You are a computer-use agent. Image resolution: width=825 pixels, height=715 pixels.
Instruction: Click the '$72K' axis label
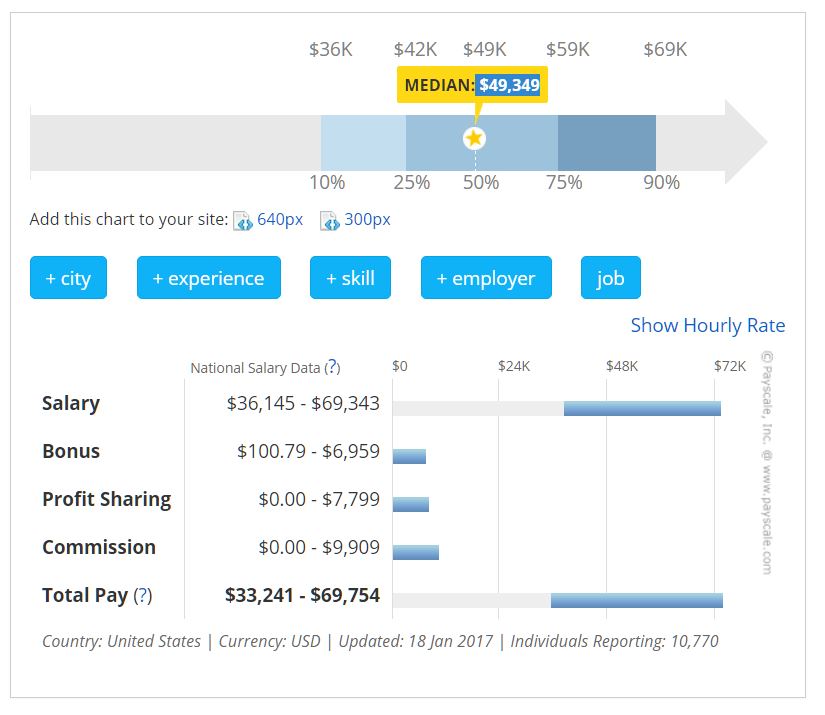coord(730,366)
